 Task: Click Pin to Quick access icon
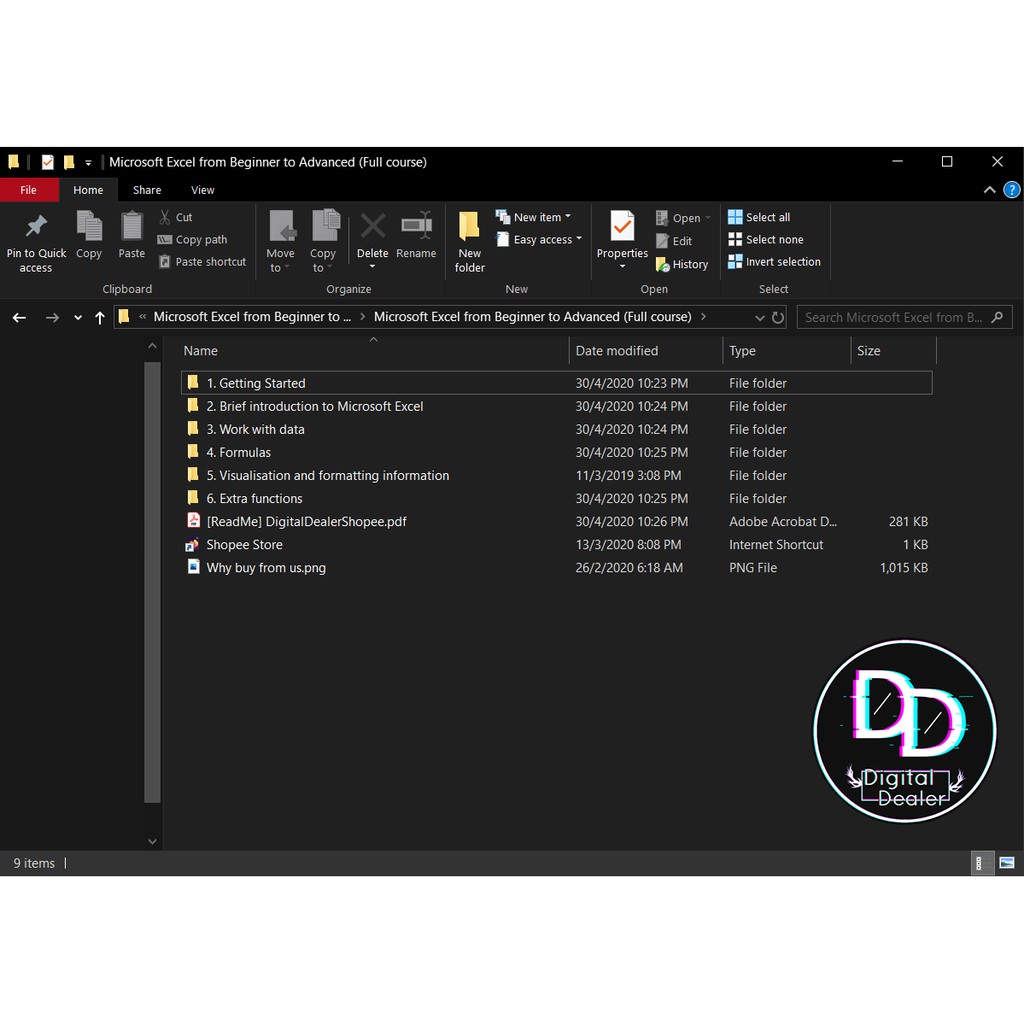[36, 227]
